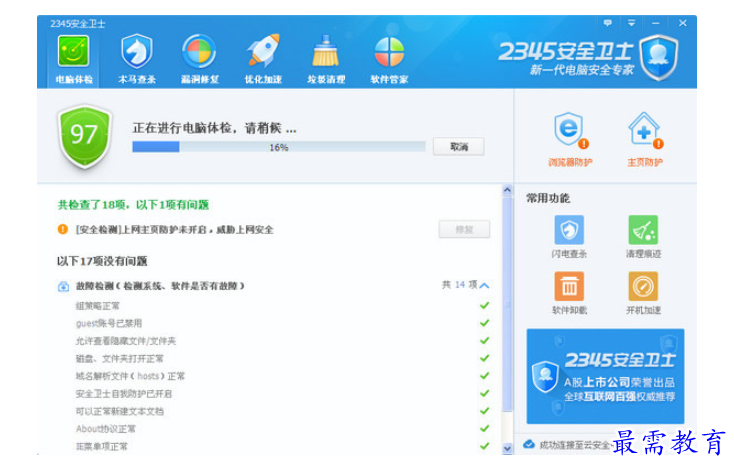
Task: Select the 磁盘、文件夹打开正常 row
Action: click(282, 358)
